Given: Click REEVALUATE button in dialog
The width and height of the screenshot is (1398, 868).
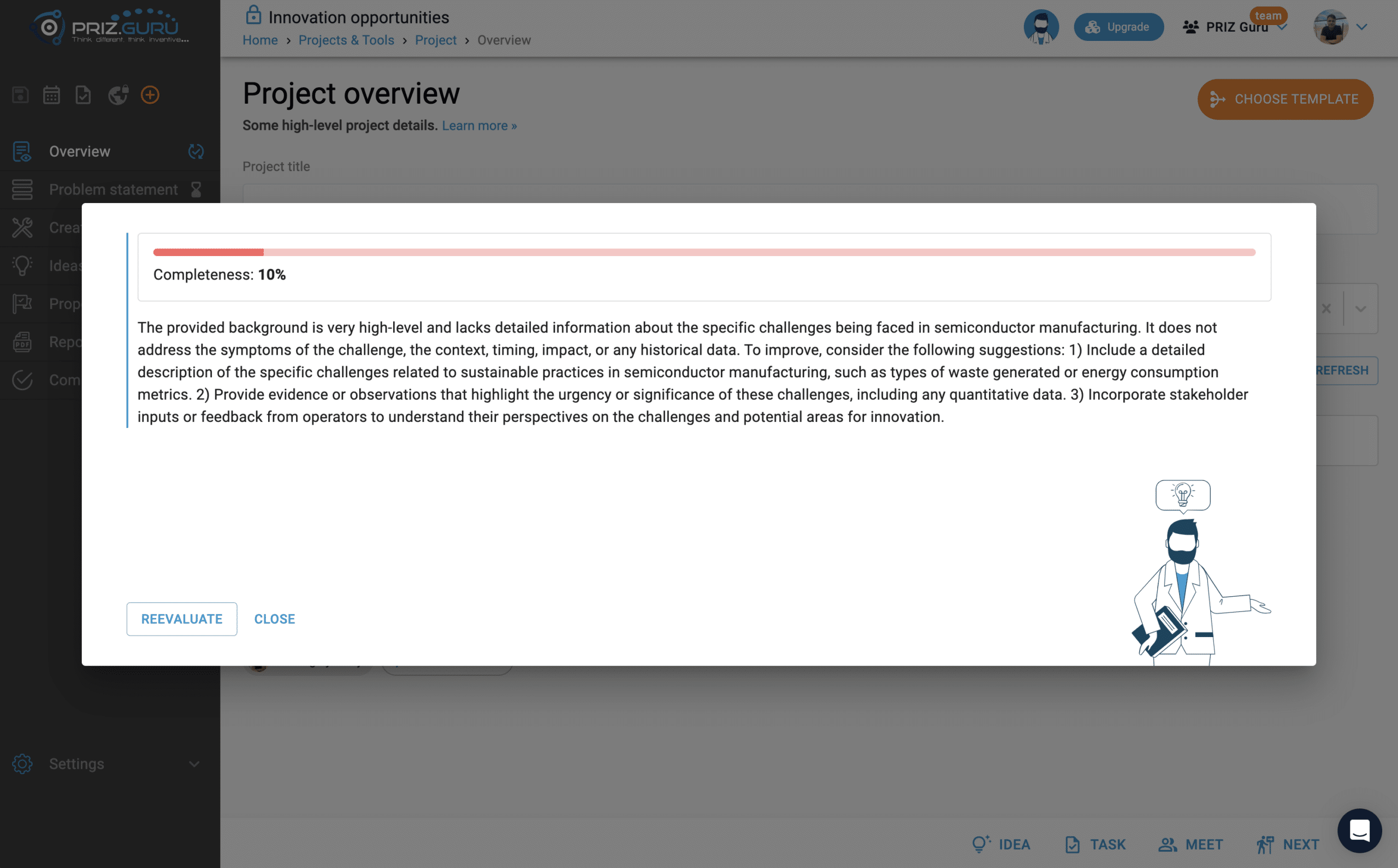Looking at the screenshot, I should tap(181, 619).
